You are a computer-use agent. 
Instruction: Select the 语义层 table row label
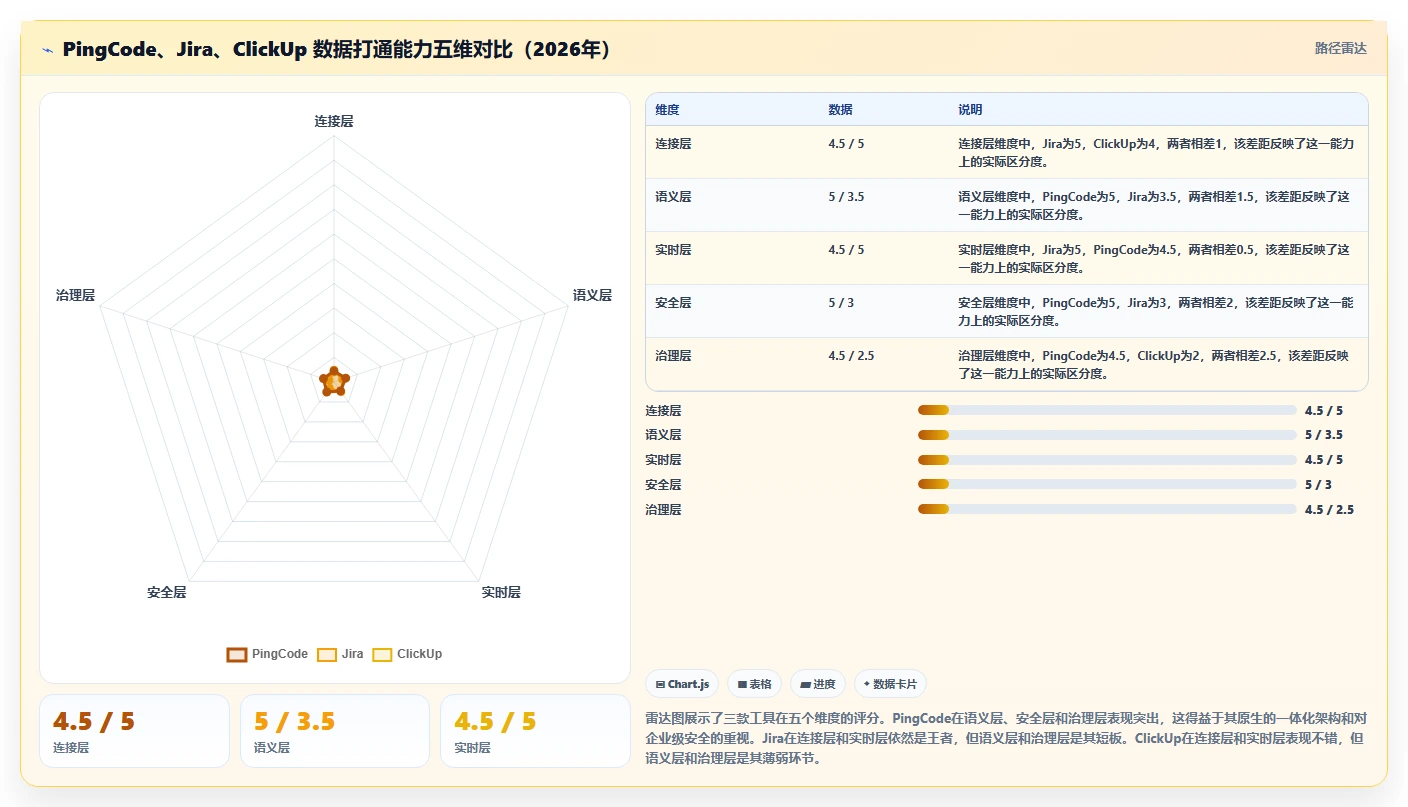pos(673,197)
